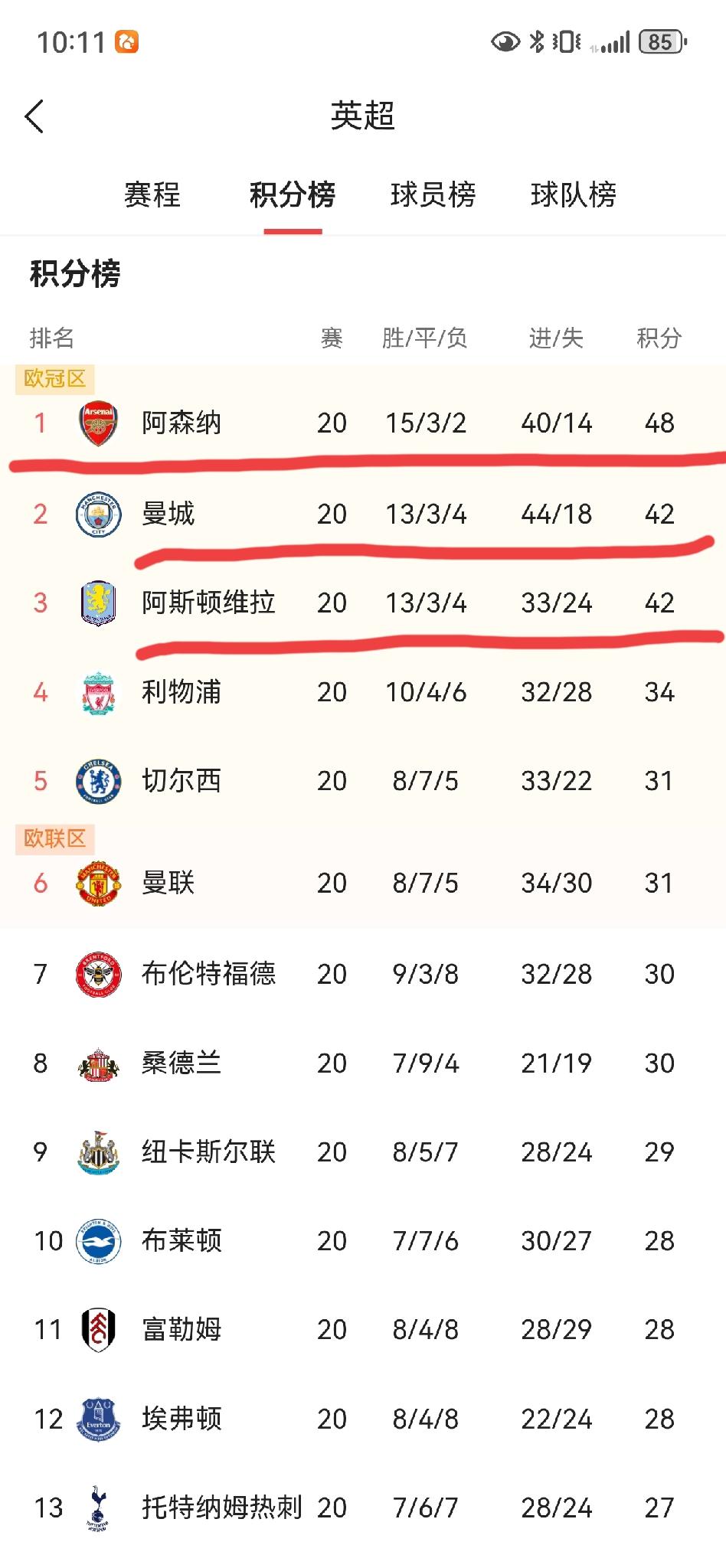Open 富勒姆 team name link
This screenshot has width=726, height=1568.
point(181,1330)
